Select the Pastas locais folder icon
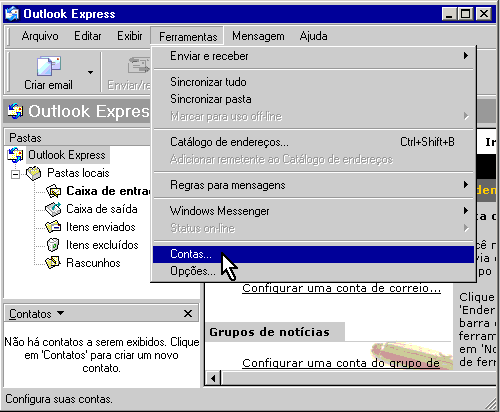The image size is (500, 412). (x=34, y=173)
